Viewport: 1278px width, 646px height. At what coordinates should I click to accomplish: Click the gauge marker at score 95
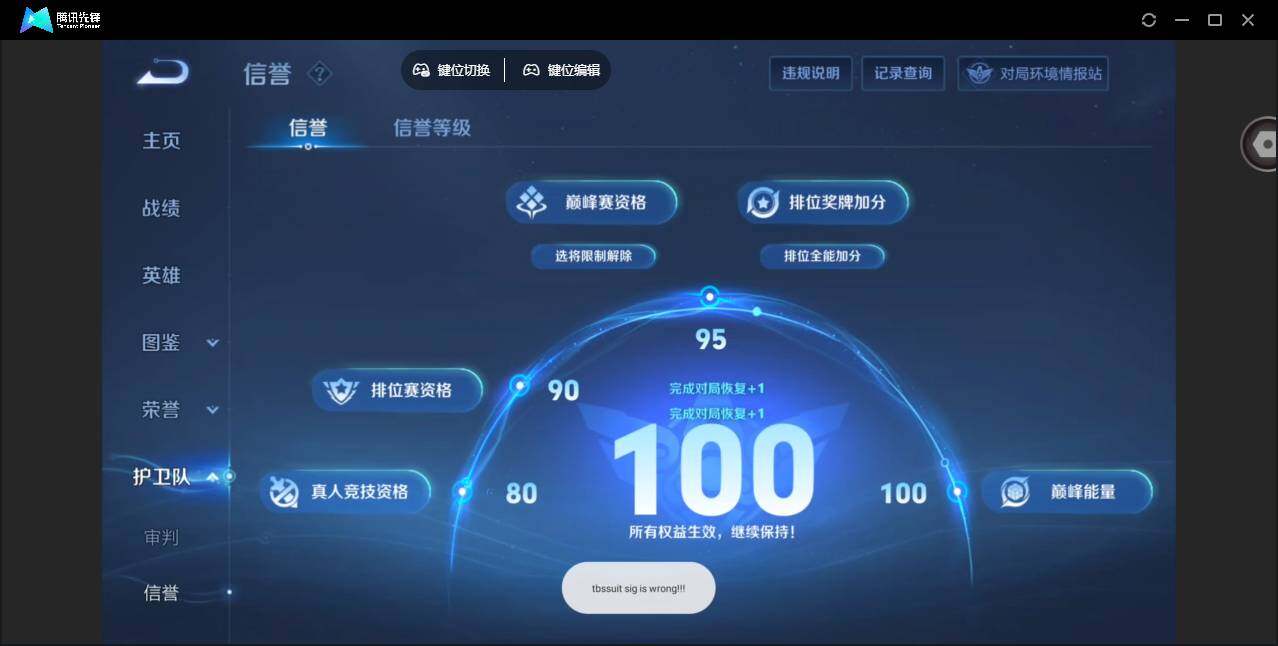710,296
